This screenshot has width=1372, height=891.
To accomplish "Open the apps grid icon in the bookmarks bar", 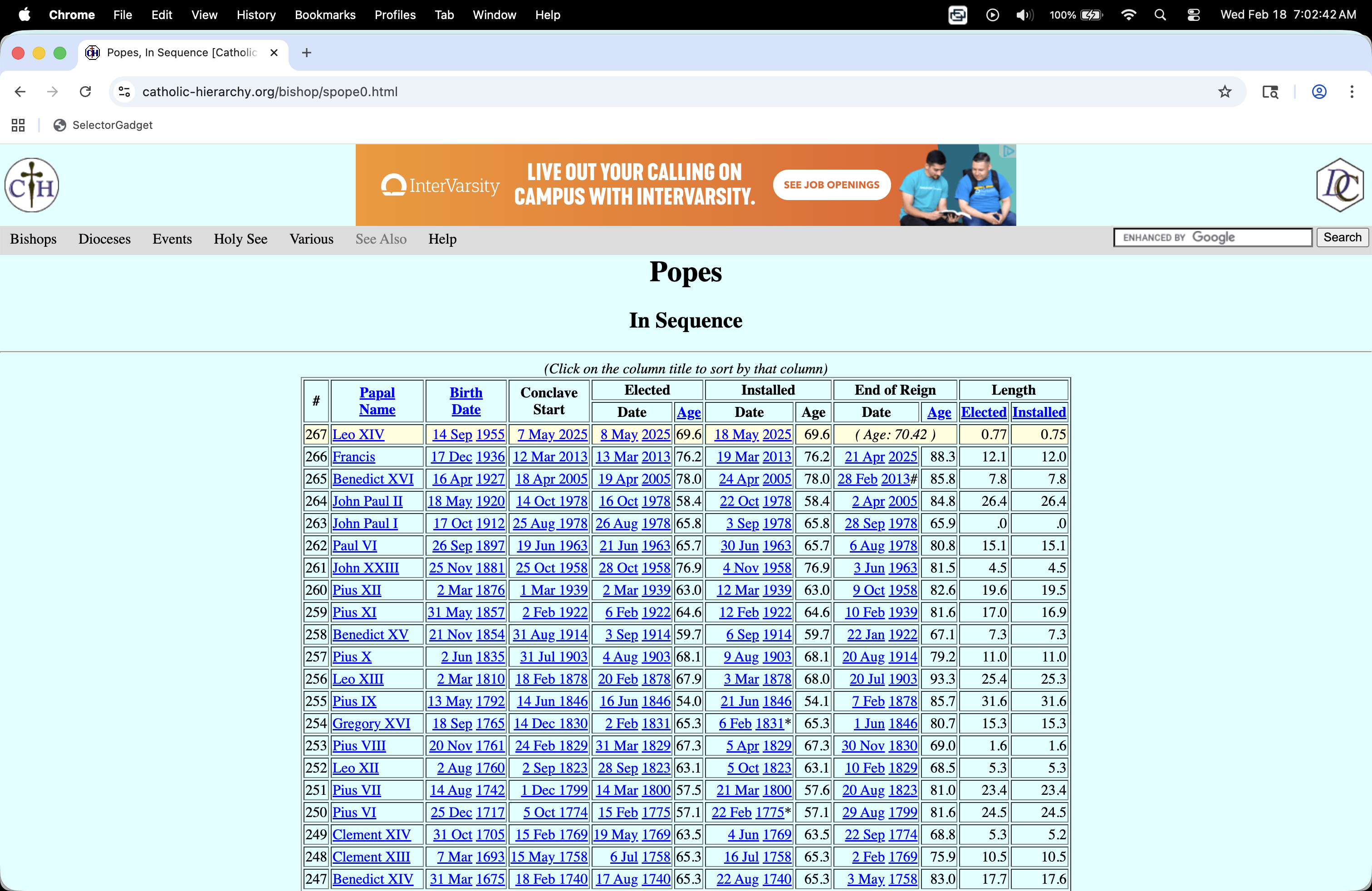I will 18,125.
